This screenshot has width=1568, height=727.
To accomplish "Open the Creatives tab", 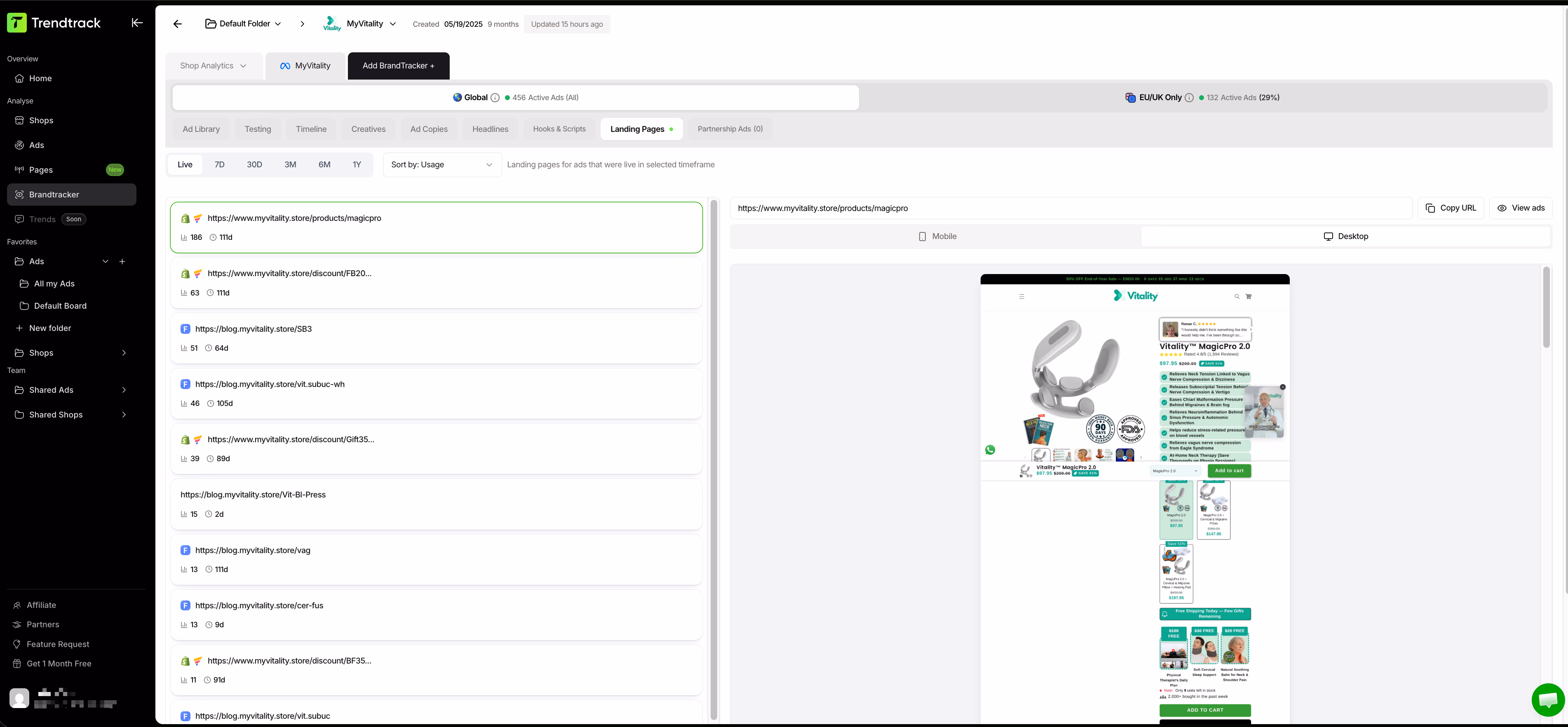I will click(368, 129).
